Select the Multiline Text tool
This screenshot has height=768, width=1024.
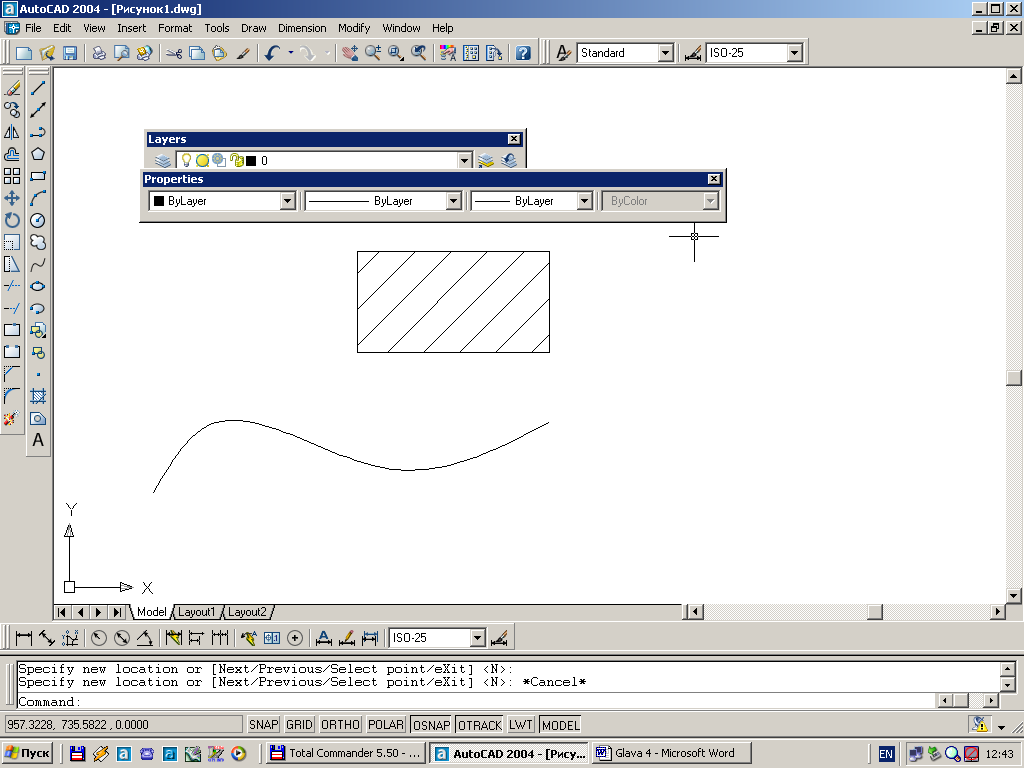click(38, 440)
